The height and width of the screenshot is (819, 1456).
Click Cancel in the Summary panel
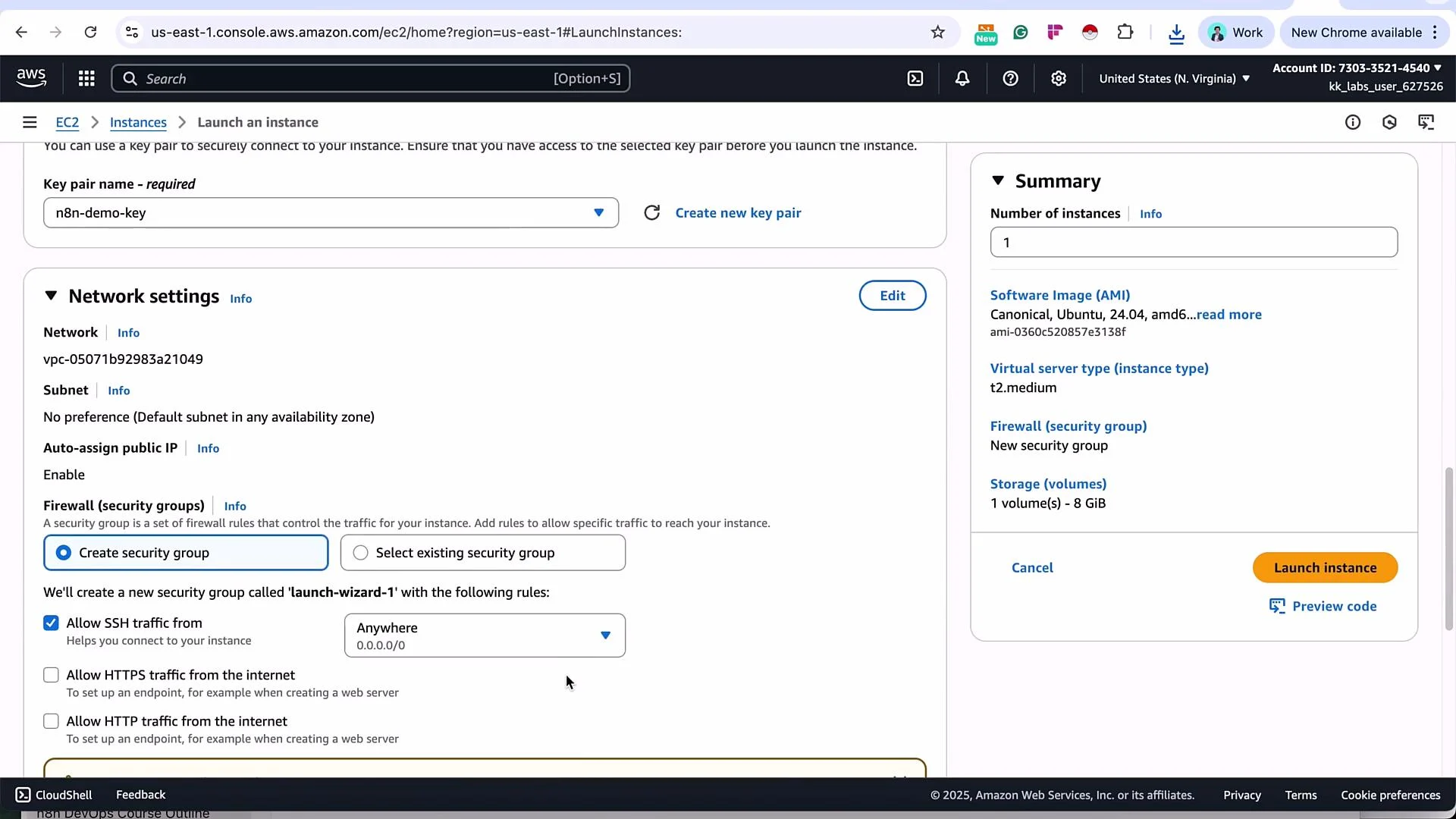(x=1032, y=568)
